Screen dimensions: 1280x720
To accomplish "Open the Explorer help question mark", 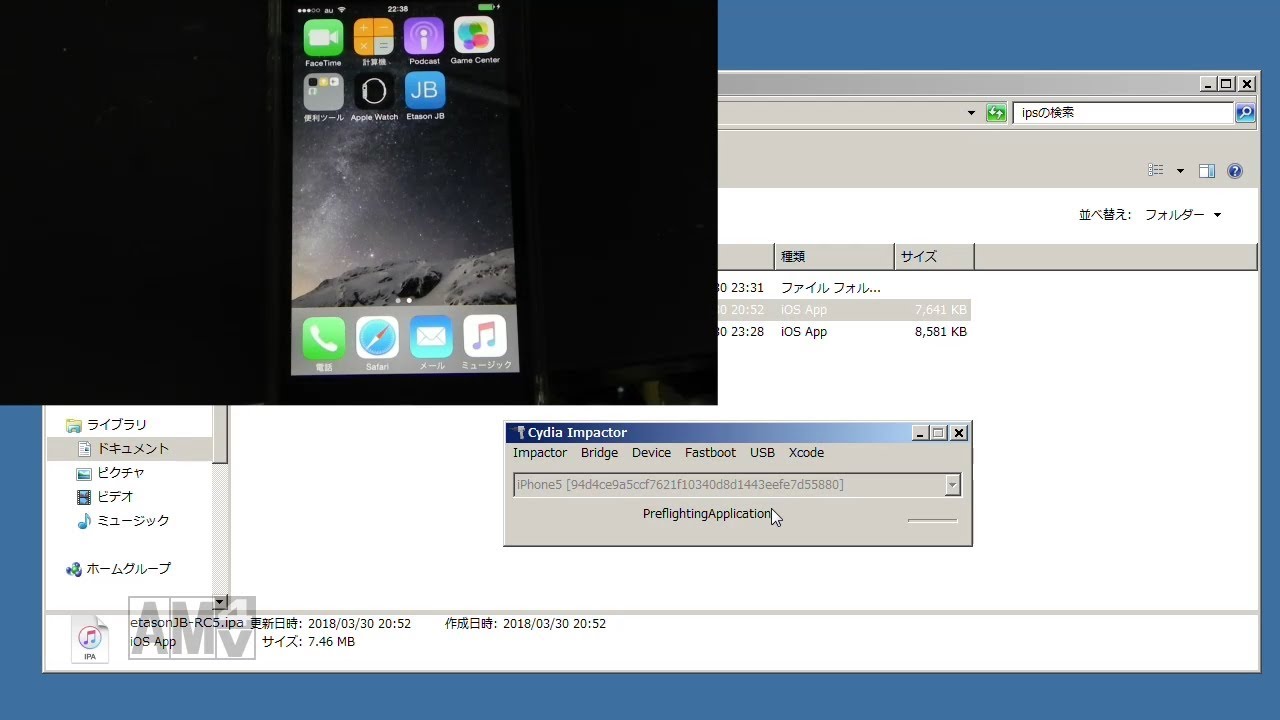I will (1235, 171).
